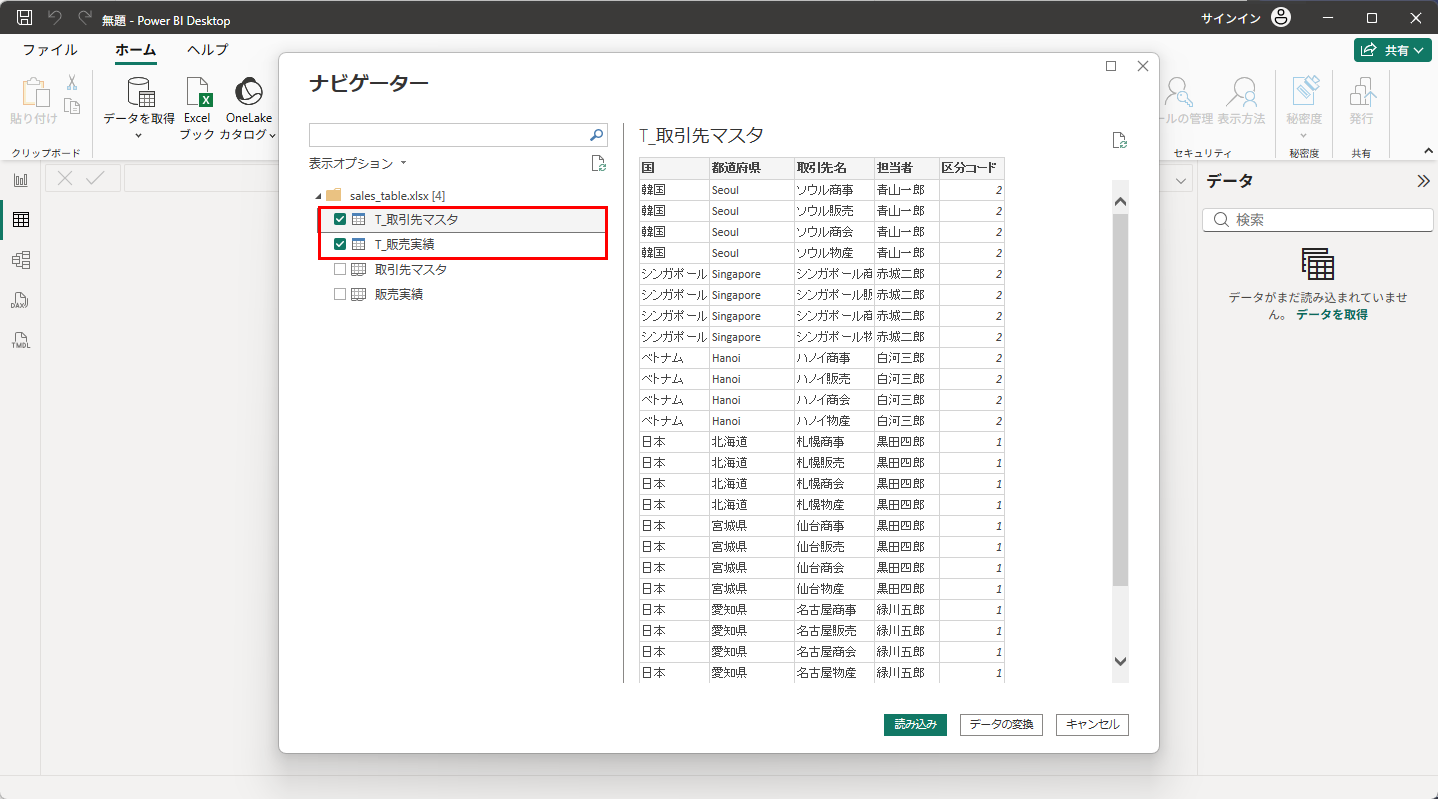Screen dimensions: 1438x799
Task: Select the 販売実績 sheet label
Action: 399,294
